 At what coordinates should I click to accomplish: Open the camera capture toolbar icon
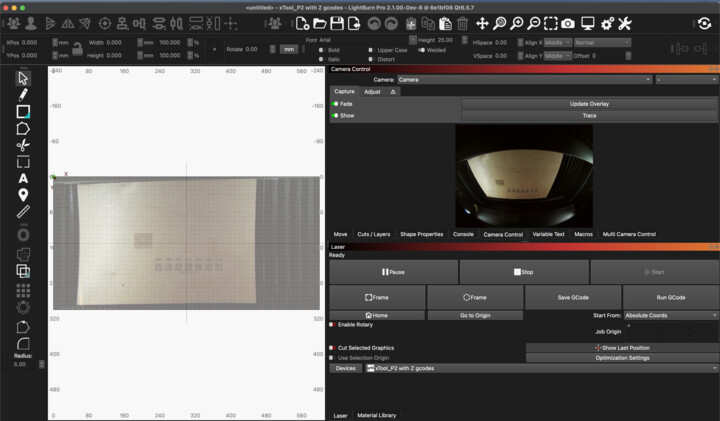(568, 23)
